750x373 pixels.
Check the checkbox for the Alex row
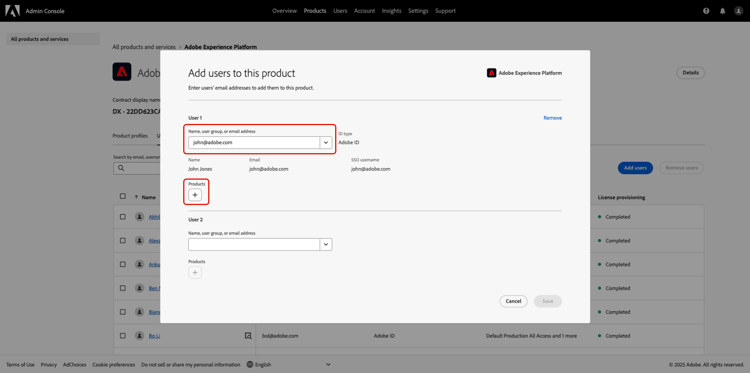(123, 241)
